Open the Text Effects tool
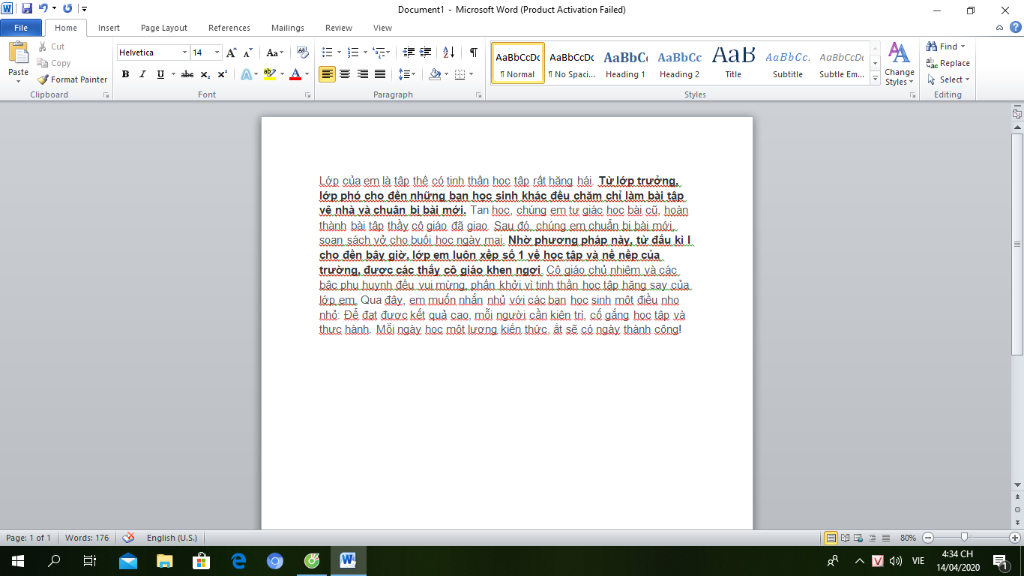The image size is (1024, 576). (x=246, y=74)
